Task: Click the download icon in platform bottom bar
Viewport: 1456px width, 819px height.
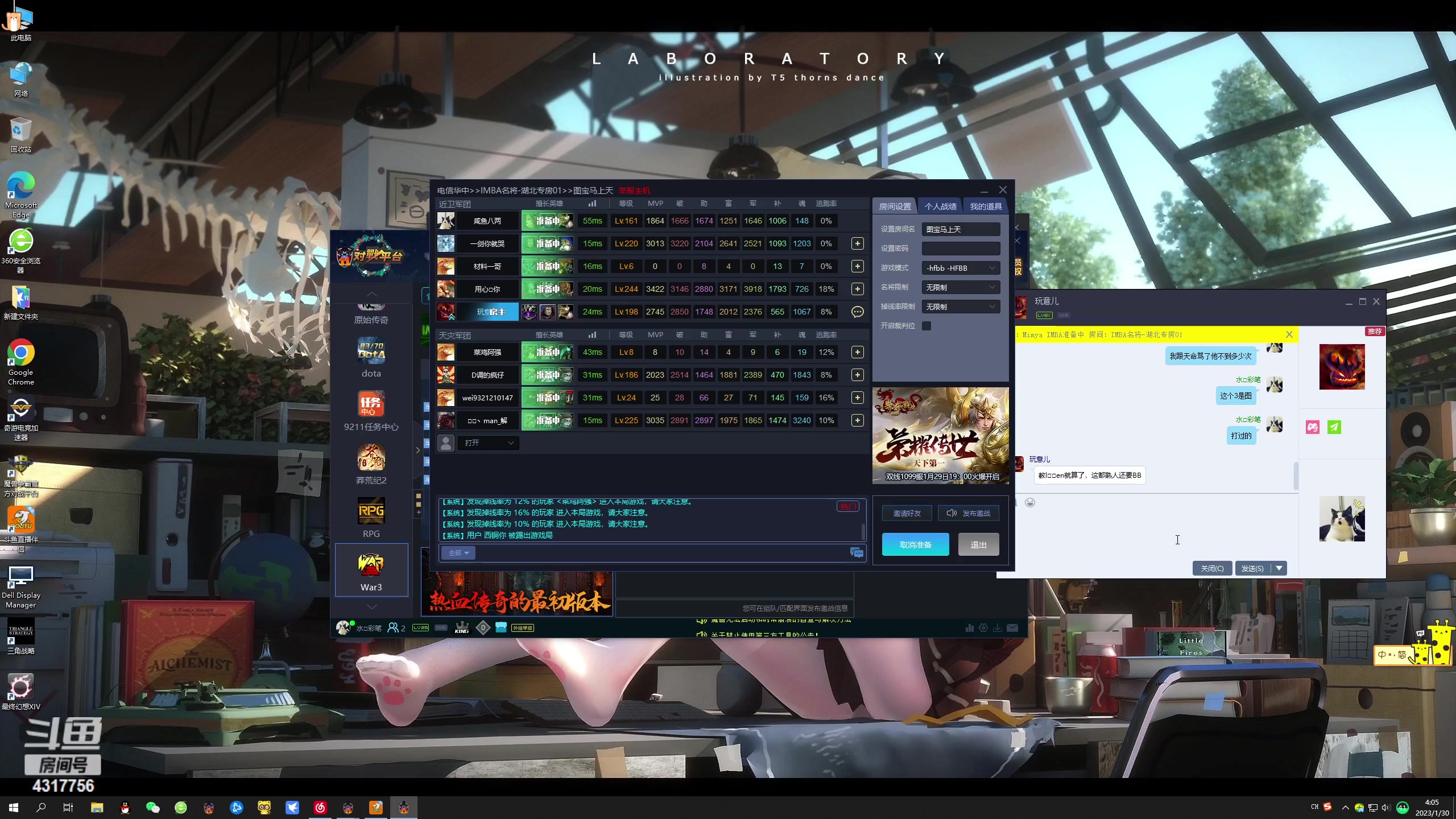Action: coord(998,628)
